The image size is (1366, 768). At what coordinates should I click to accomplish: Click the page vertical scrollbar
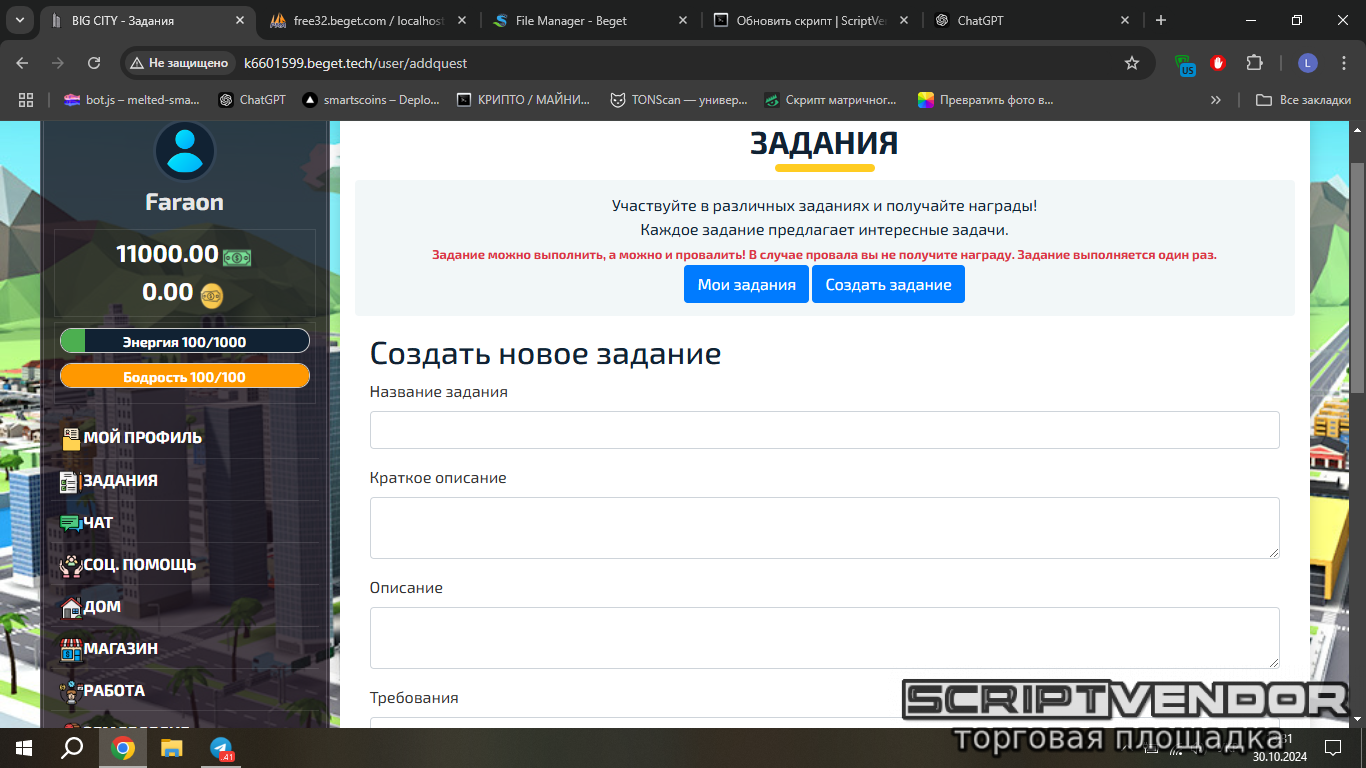tap(1357, 277)
